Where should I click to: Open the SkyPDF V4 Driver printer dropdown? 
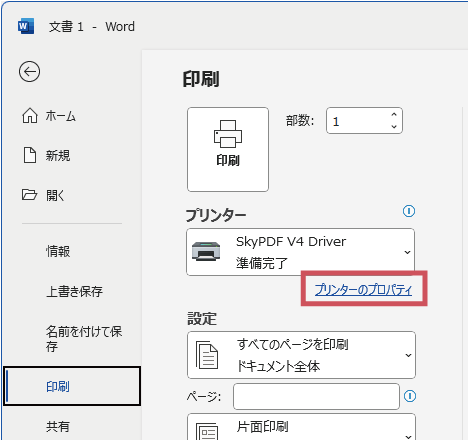(300, 252)
